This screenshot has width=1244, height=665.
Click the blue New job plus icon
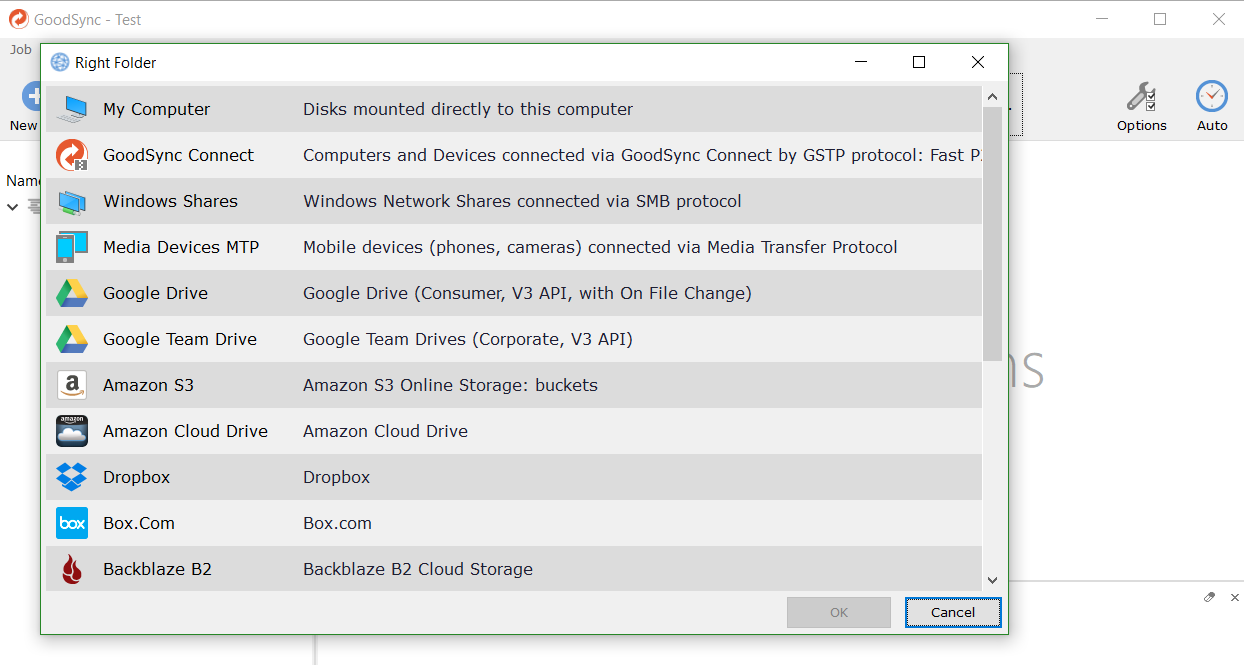(x=30, y=97)
